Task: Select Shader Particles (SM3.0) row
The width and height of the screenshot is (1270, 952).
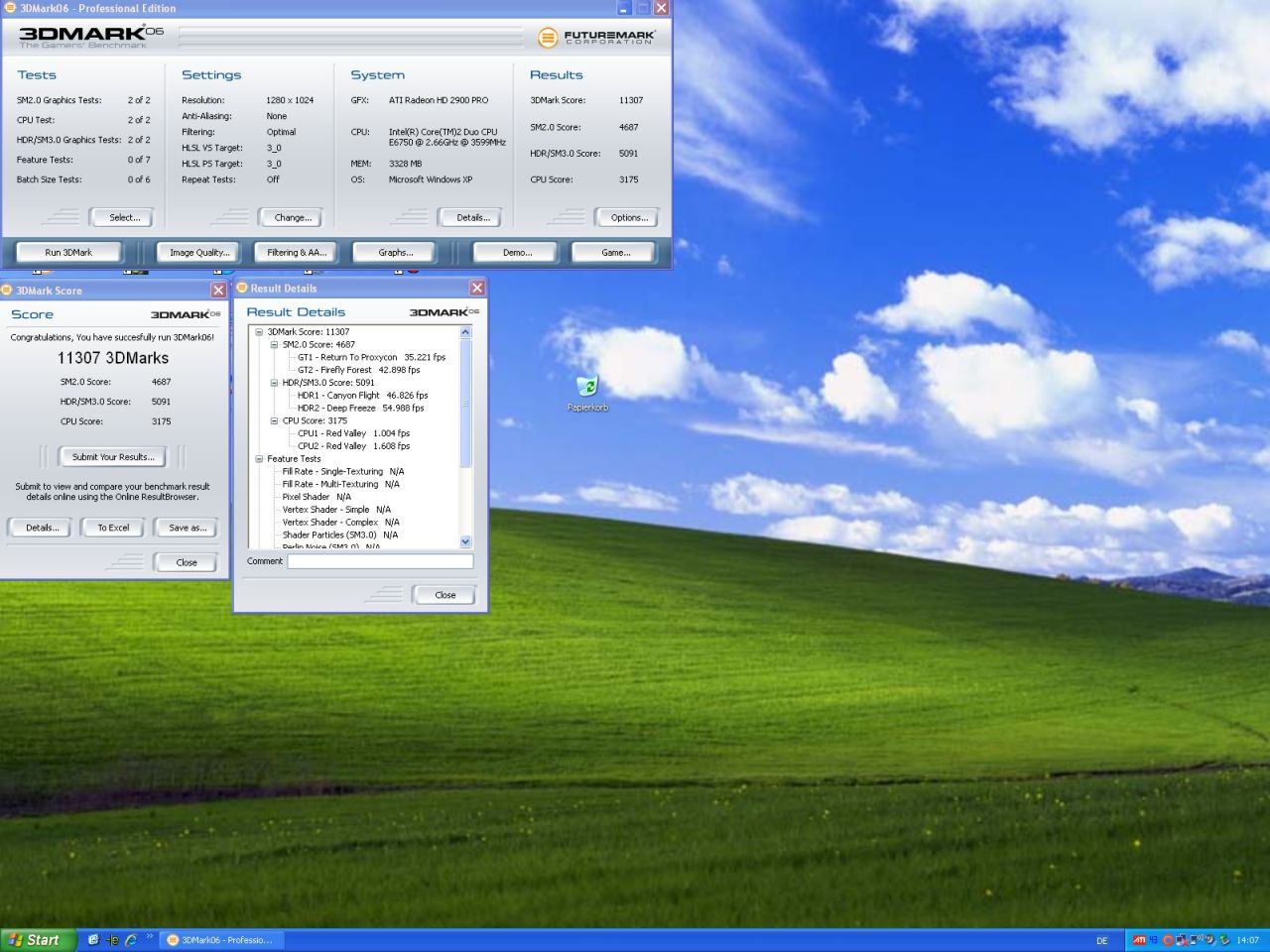Action: [x=339, y=535]
